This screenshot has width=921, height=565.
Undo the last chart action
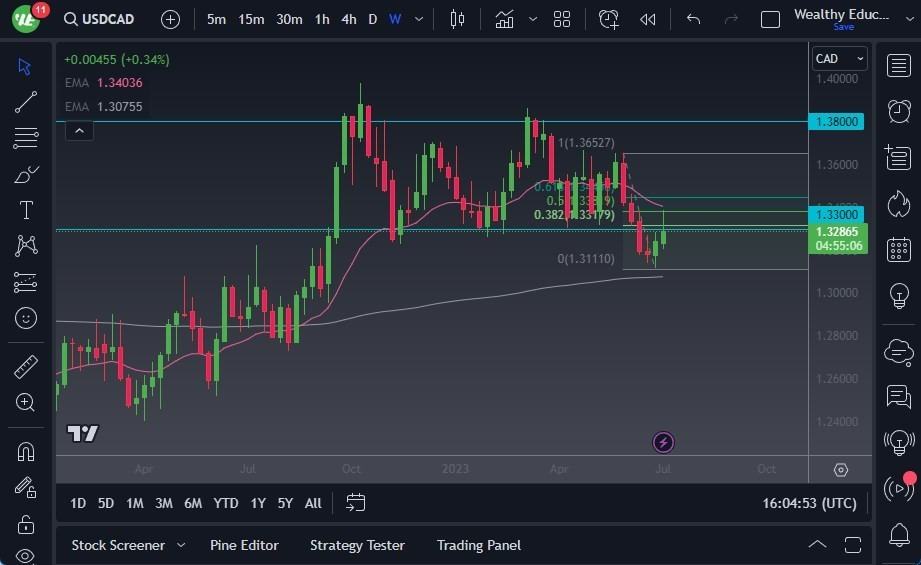pyautogui.click(x=694, y=19)
